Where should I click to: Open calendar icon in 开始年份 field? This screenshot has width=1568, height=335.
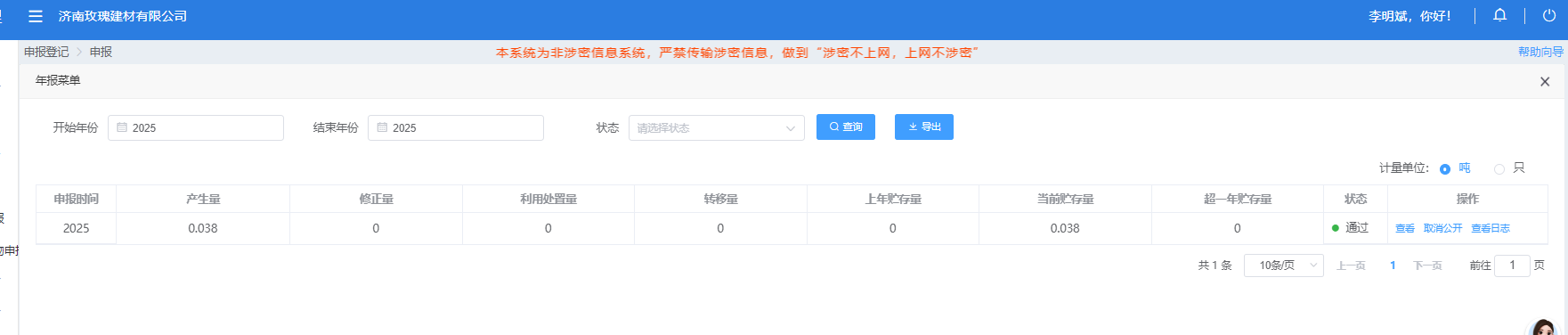coord(122,127)
